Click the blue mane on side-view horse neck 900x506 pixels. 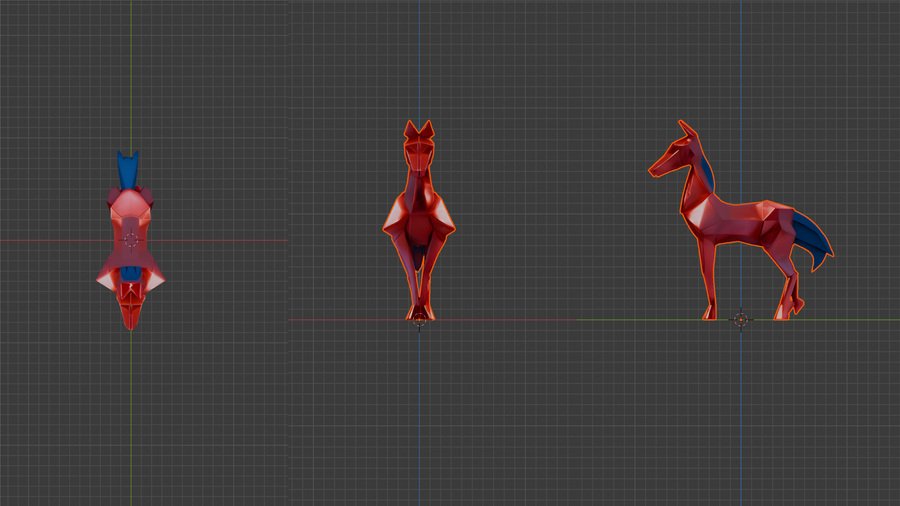click(x=707, y=173)
